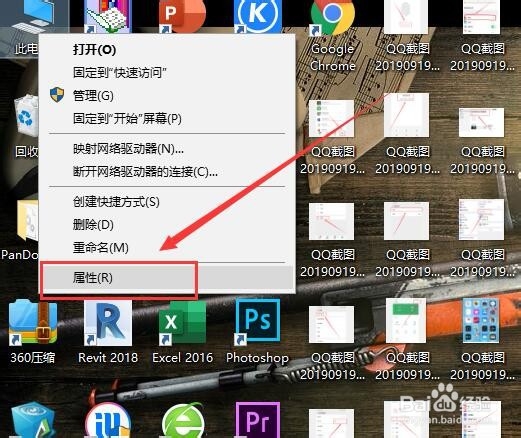521x438 pixels.
Task: Select QQ截图 file with phone home-screen thumbnail
Action: [x=482, y=339]
